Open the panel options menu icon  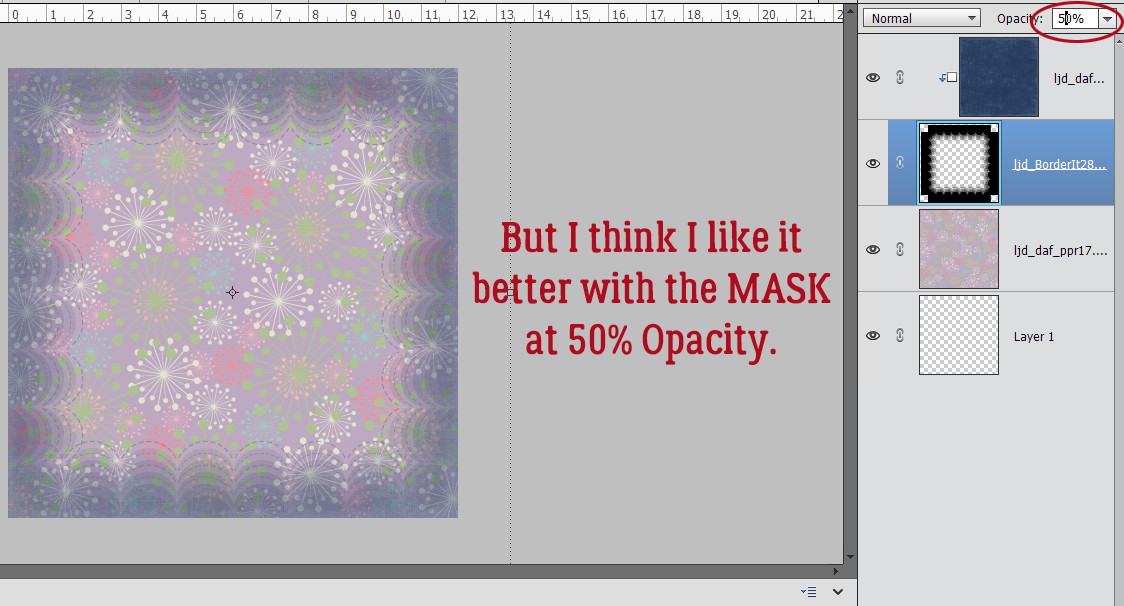809,592
